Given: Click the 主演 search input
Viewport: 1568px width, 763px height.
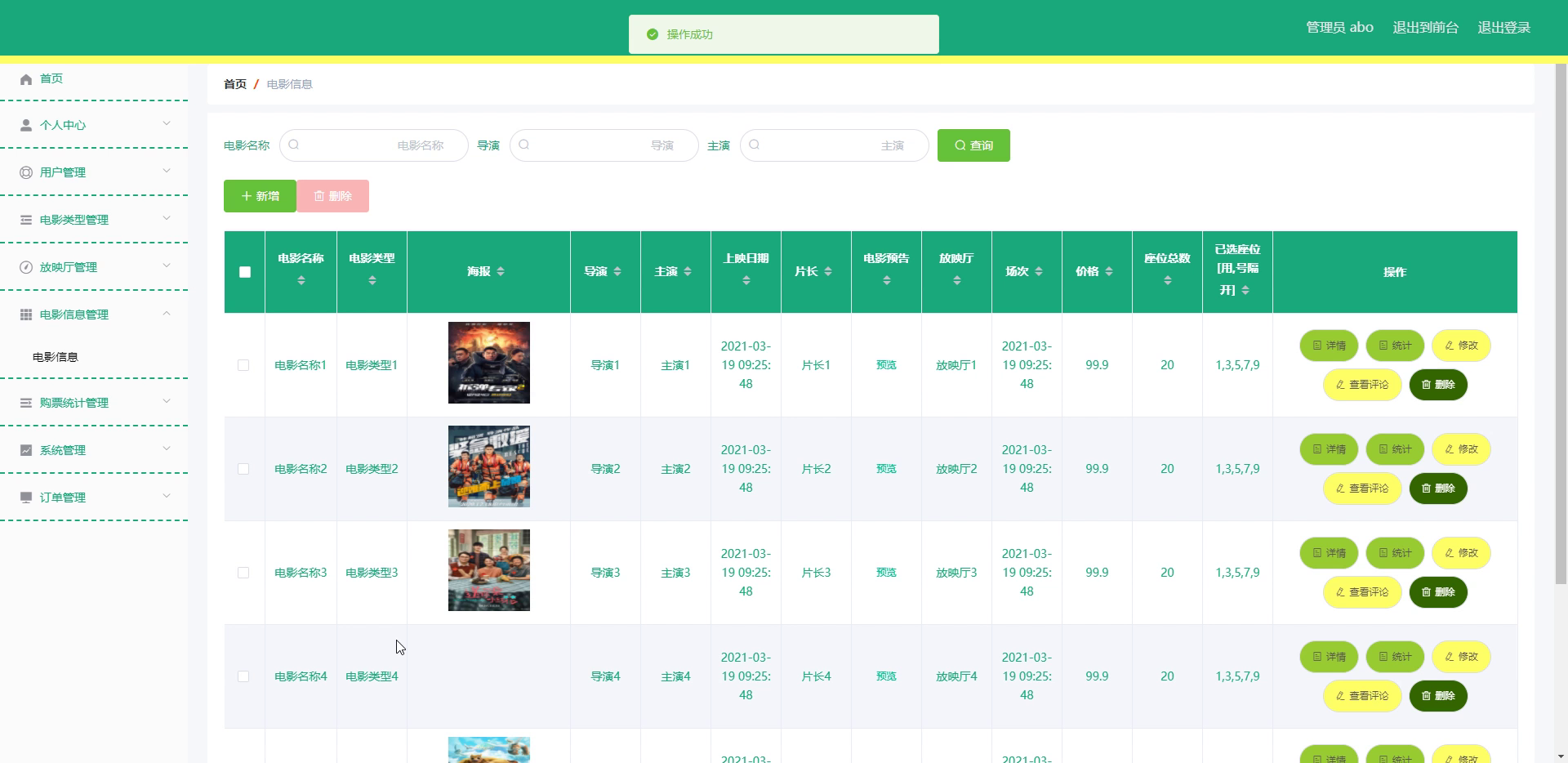Looking at the screenshot, I should [x=835, y=145].
